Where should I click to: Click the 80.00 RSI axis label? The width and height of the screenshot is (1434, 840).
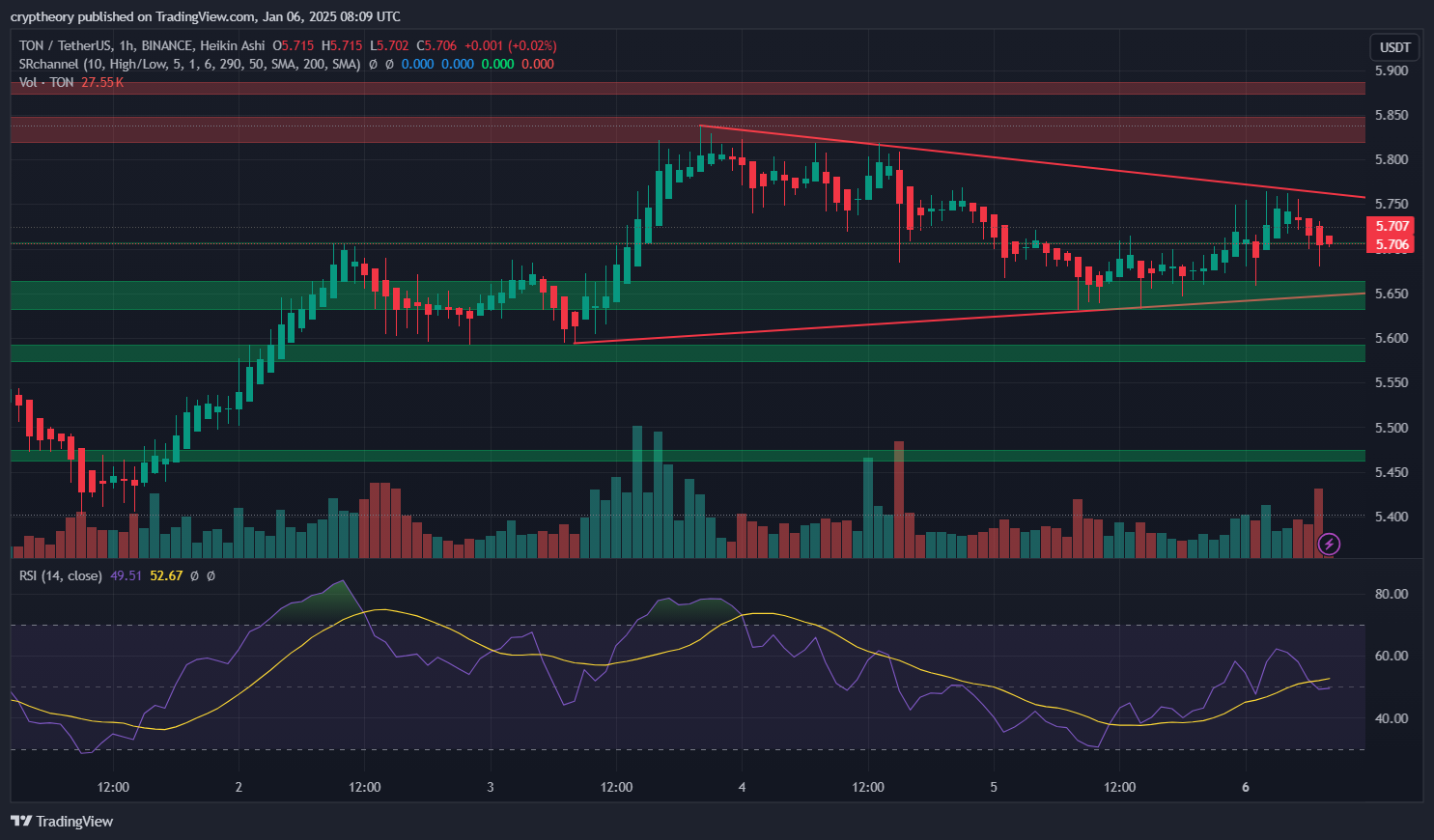coord(1392,594)
